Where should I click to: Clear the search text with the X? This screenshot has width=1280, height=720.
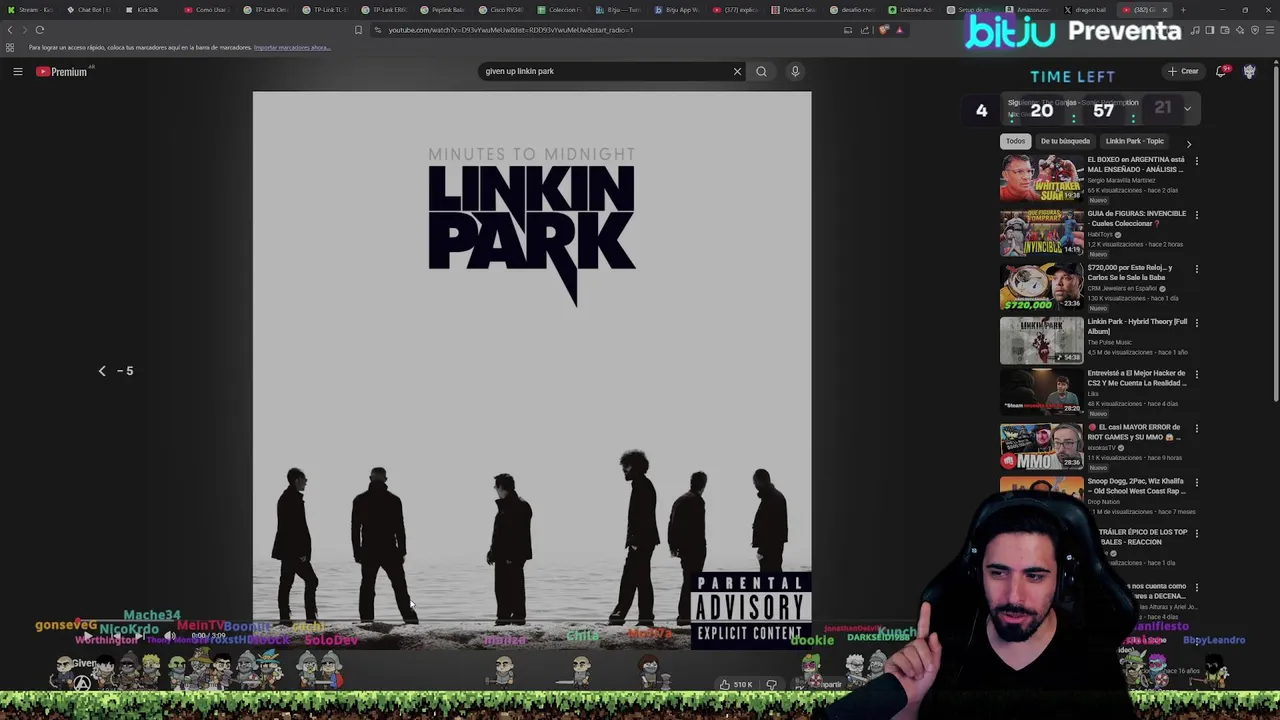point(737,71)
